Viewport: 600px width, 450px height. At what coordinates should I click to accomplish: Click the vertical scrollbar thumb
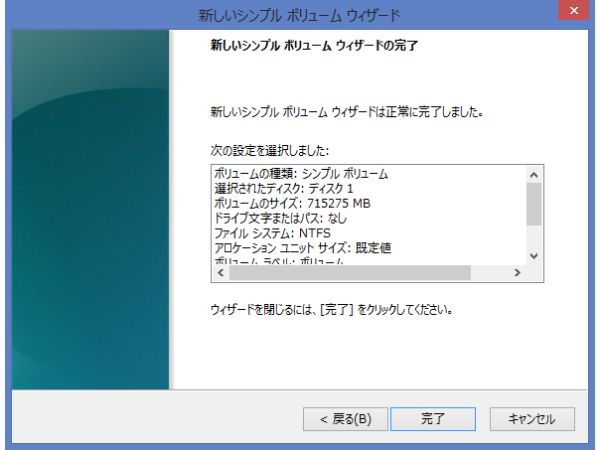pos(533,204)
